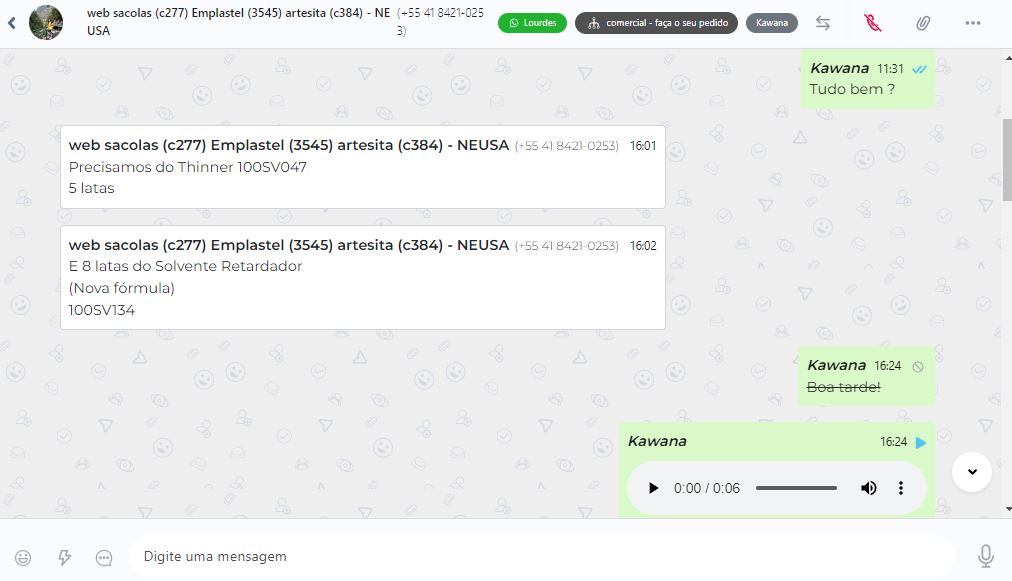
Task: Click the speech bubble icon in the message bar
Action: [104, 558]
